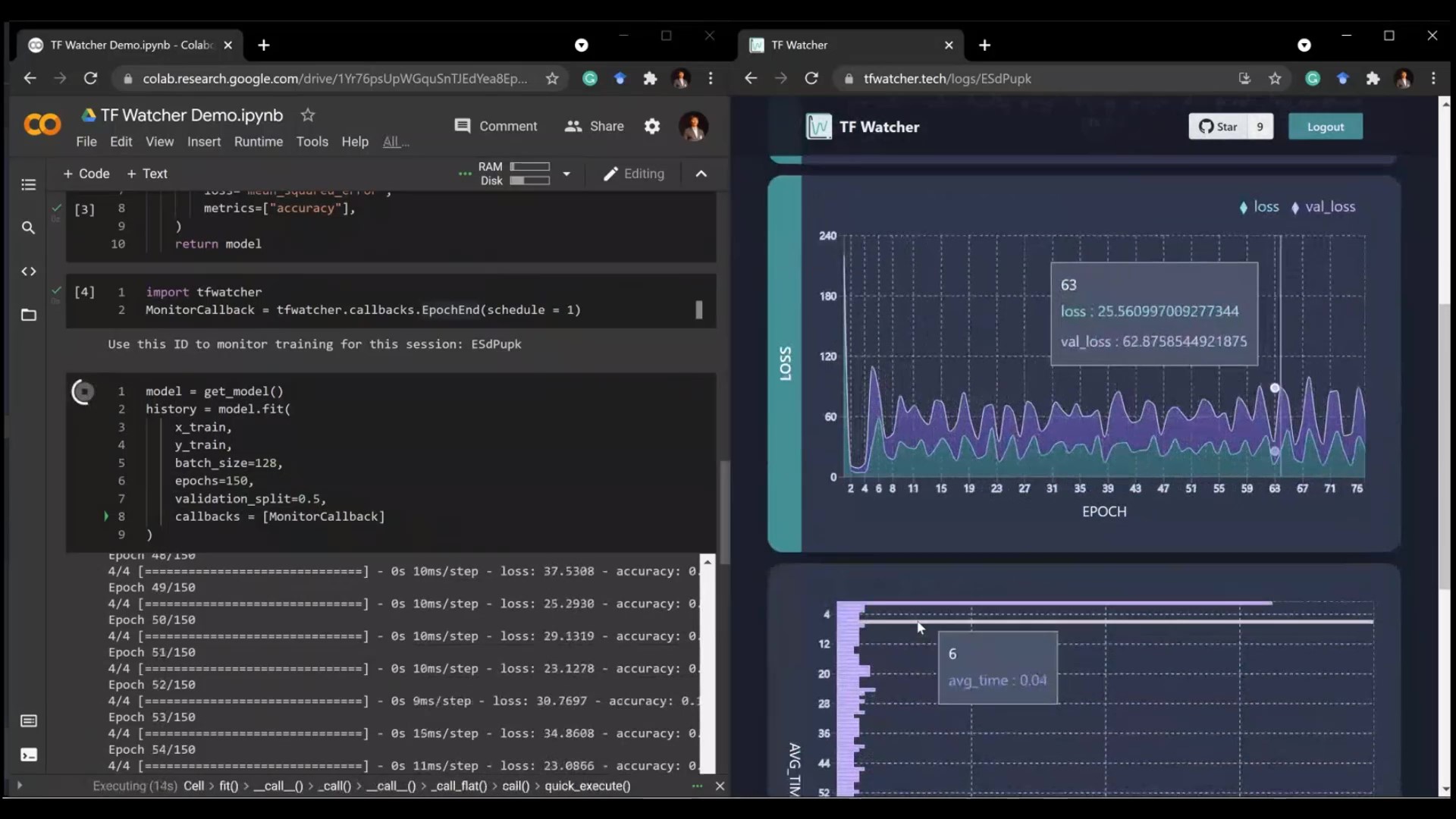Image resolution: width=1456 pixels, height=819 pixels.
Task: Open the Tools menu
Action: point(312,142)
